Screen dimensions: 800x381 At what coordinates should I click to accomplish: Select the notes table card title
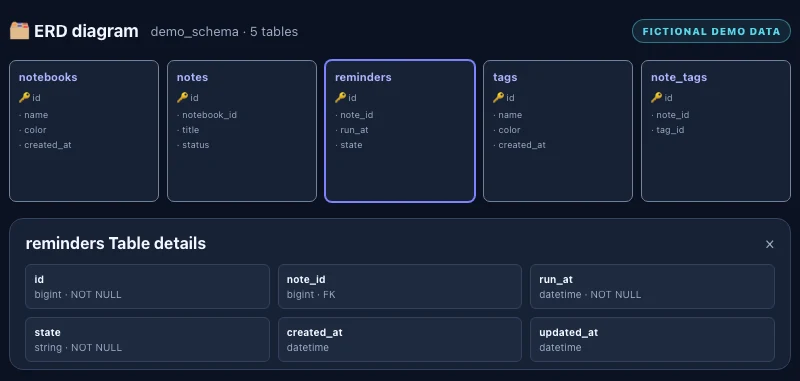click(192, 77)
